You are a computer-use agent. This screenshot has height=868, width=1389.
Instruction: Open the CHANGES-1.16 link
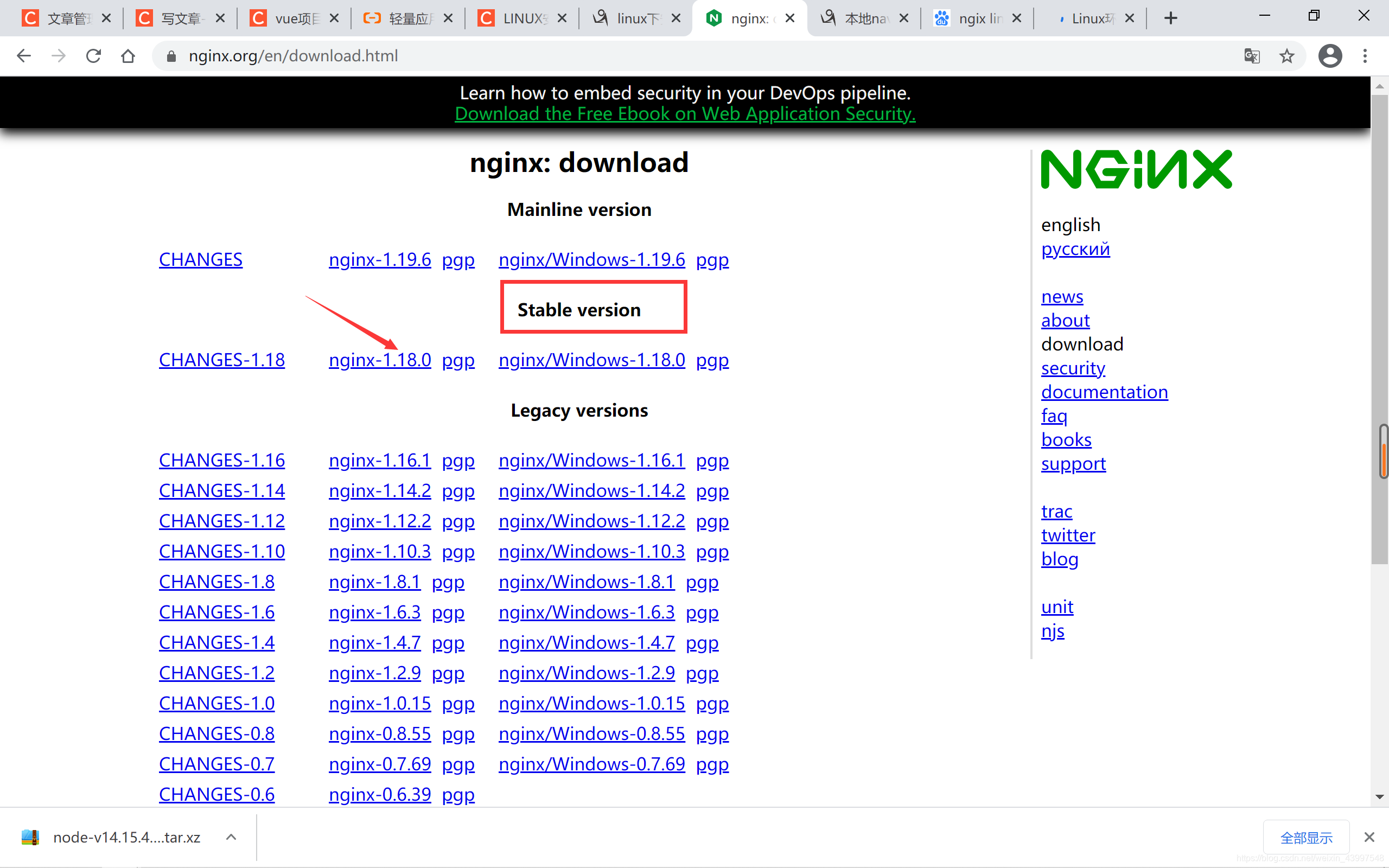click(x=221, y=461)
